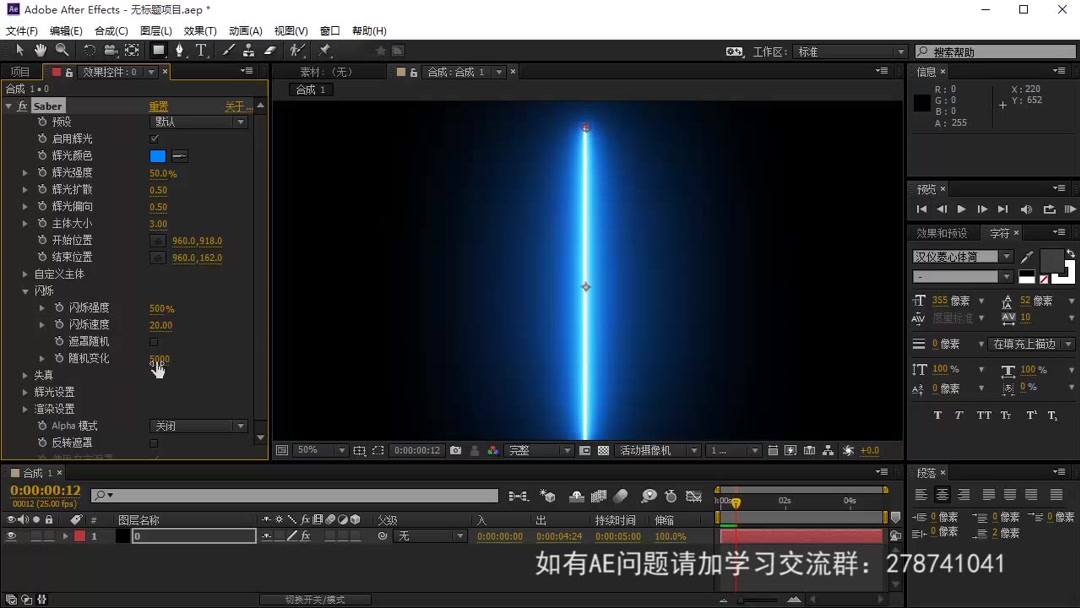Activate the Pen tool
The height and width of the screenshot is (608, 1080).
[x=179, y=50]
